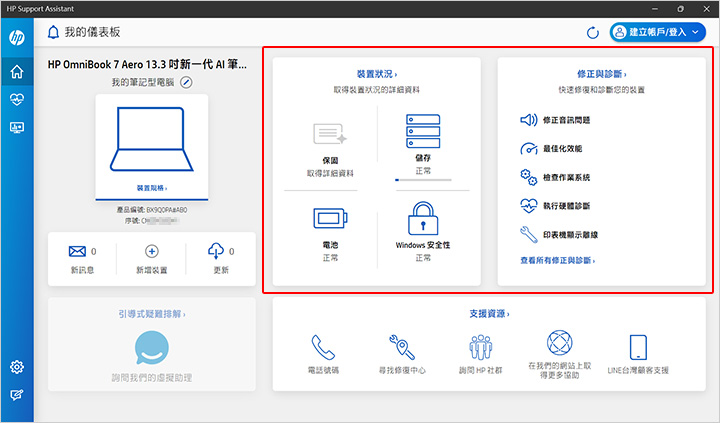Click 建立帳戶/登入 account avatar icon
Screen dimensions: 720x423
coord(619,32)
